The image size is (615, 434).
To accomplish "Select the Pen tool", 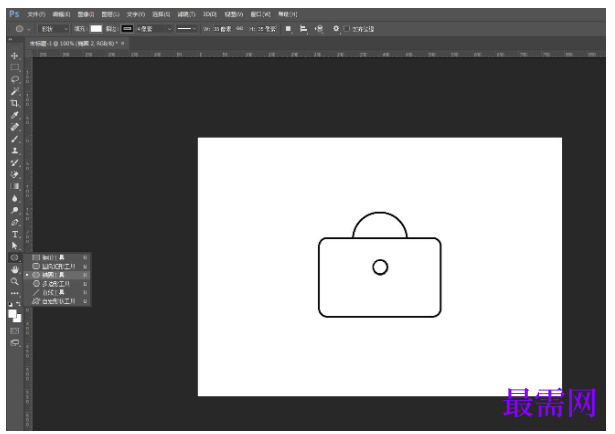I will (15, 222).
